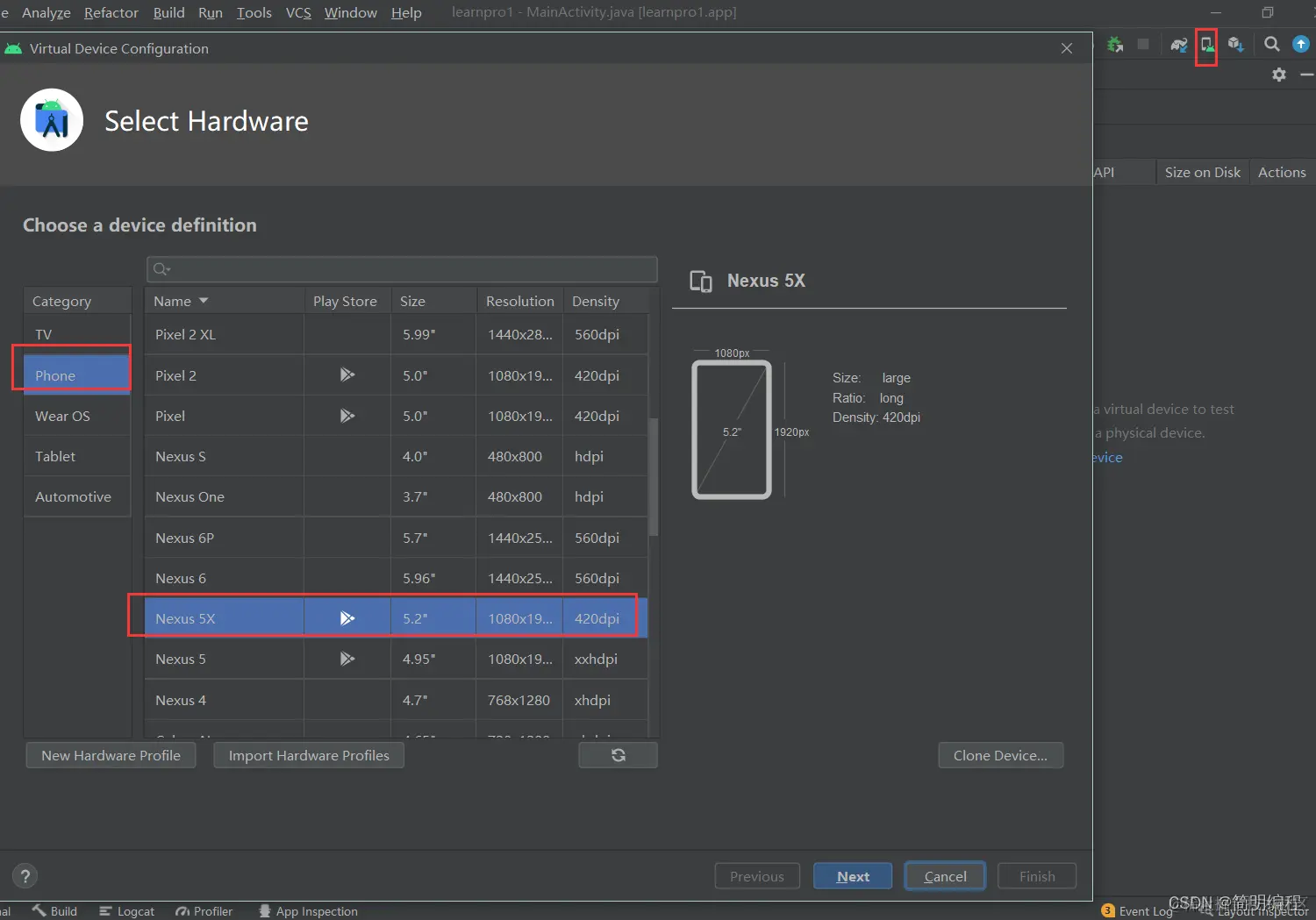
Task: Select the Nexus 4 device row
Action: (x=397, y=700)
